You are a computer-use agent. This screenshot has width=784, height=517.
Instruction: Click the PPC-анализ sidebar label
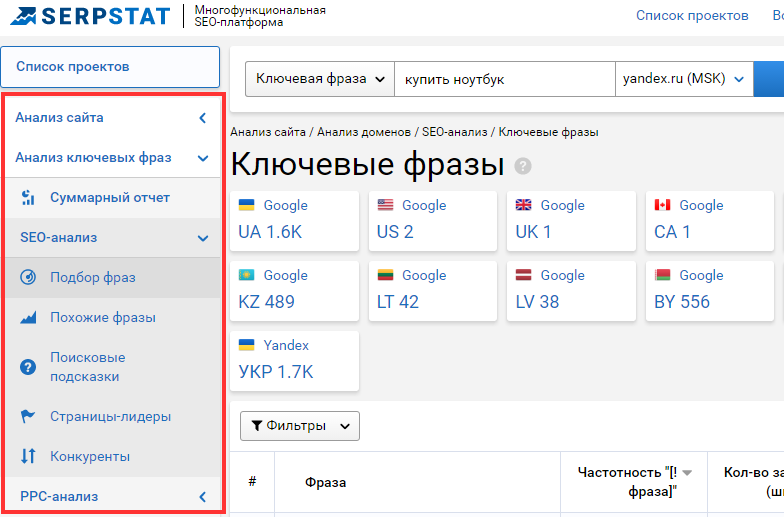pyautogui.click(x=59, y=496)
